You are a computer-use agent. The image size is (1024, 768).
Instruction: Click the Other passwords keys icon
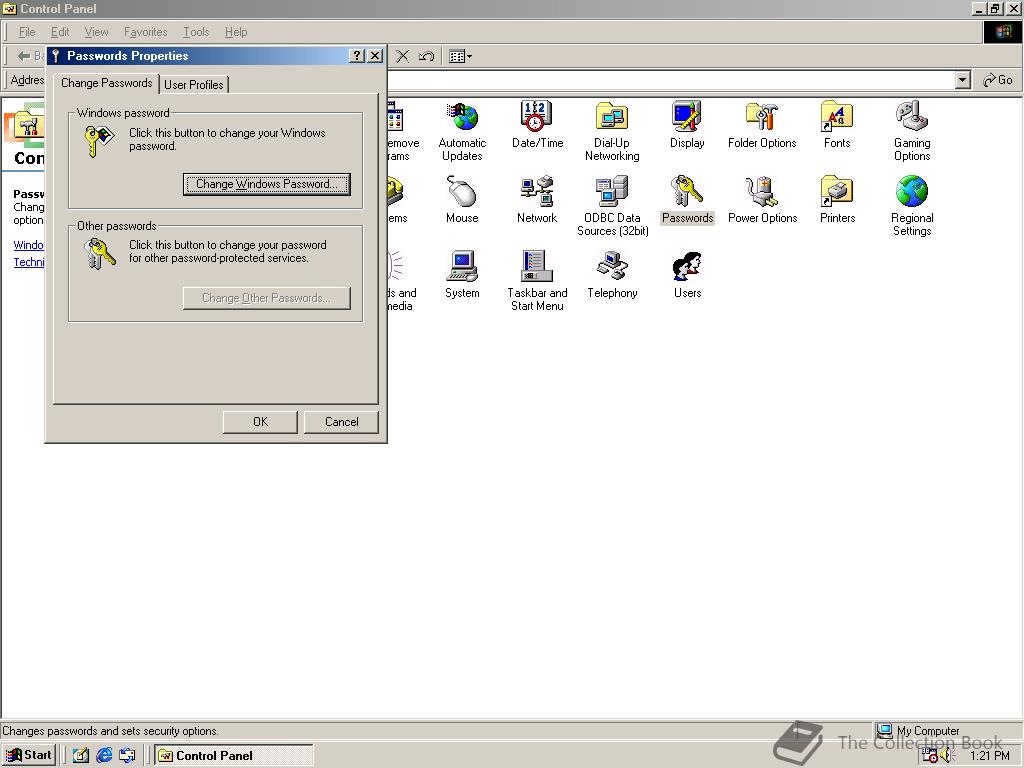(99, 253)
